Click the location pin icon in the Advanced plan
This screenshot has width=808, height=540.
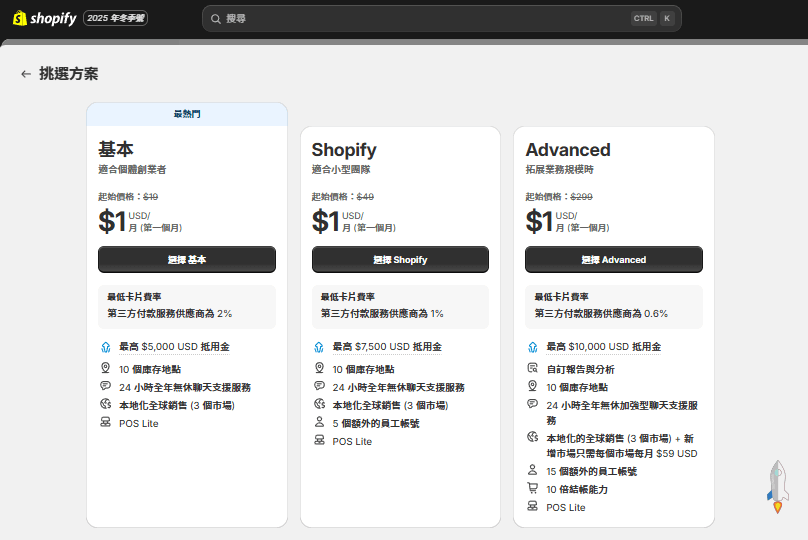point(533,386)
